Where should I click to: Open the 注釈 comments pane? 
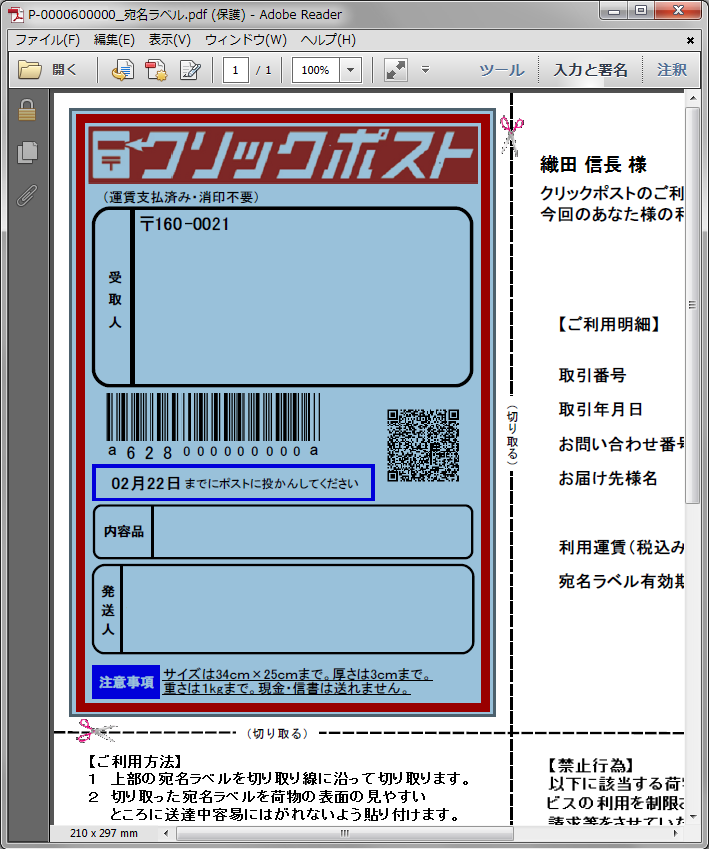tap(672, 70)
